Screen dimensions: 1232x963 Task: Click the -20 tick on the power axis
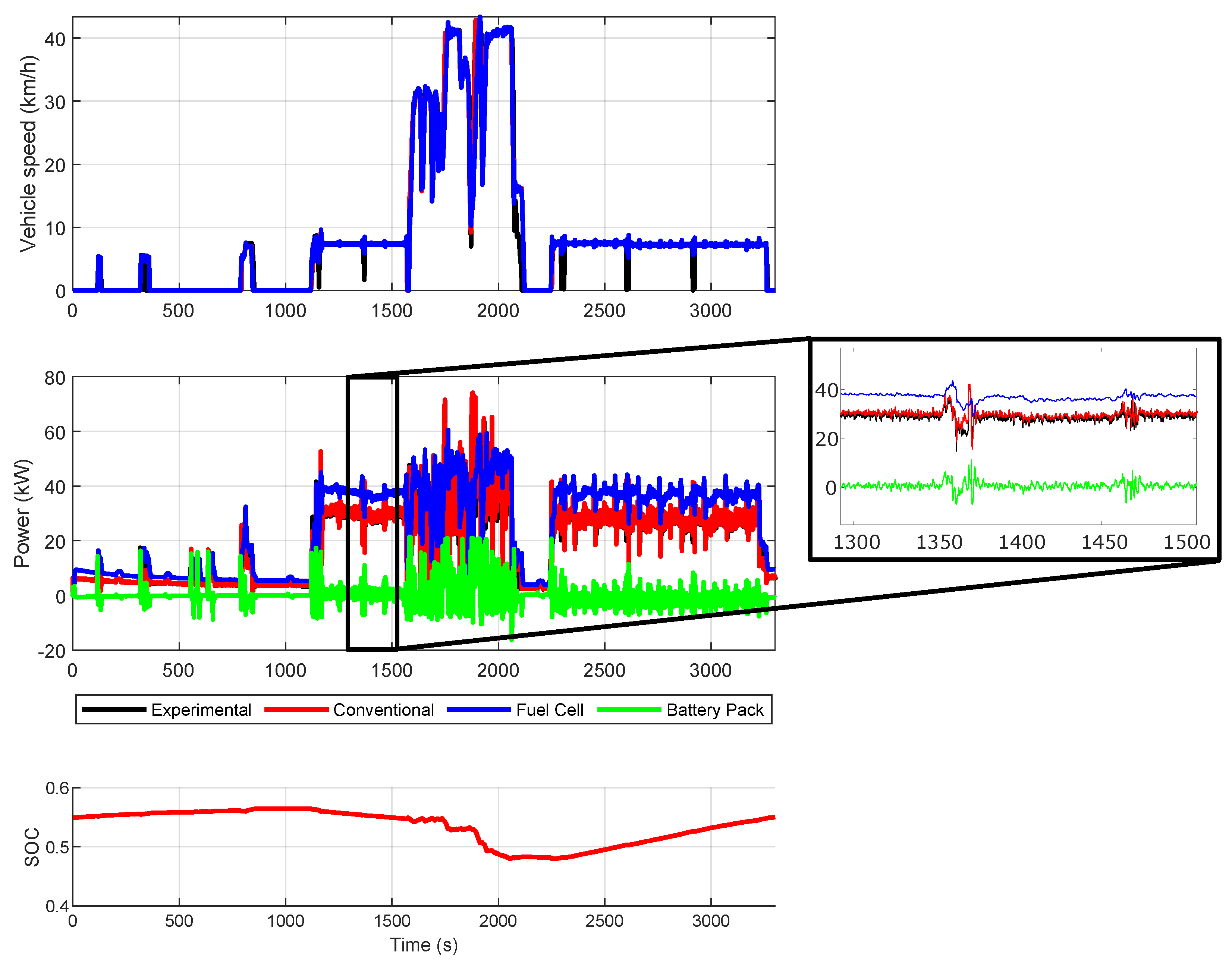pos(52,651)
